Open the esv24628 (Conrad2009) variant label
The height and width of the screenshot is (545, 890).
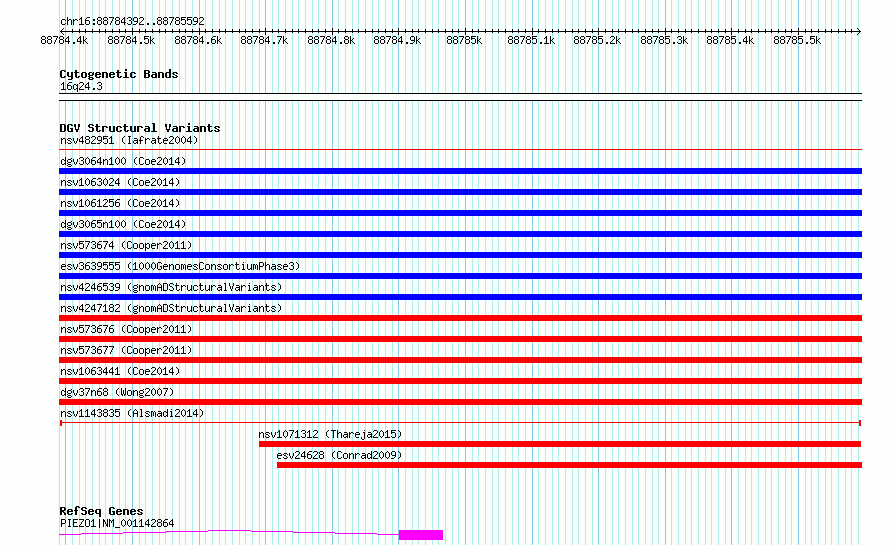pyautogui.click(x=339, y=455)
